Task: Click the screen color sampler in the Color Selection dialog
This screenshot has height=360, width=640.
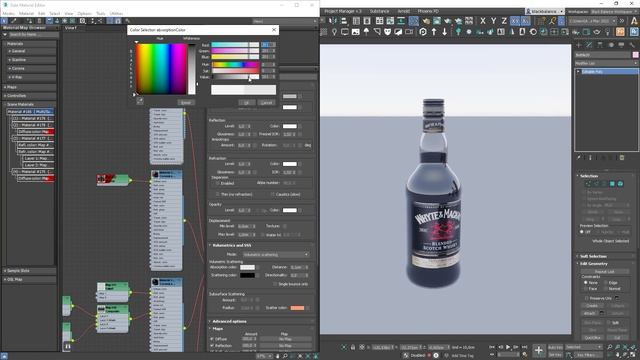Action: pyautogui.click(x=140, y=101)
